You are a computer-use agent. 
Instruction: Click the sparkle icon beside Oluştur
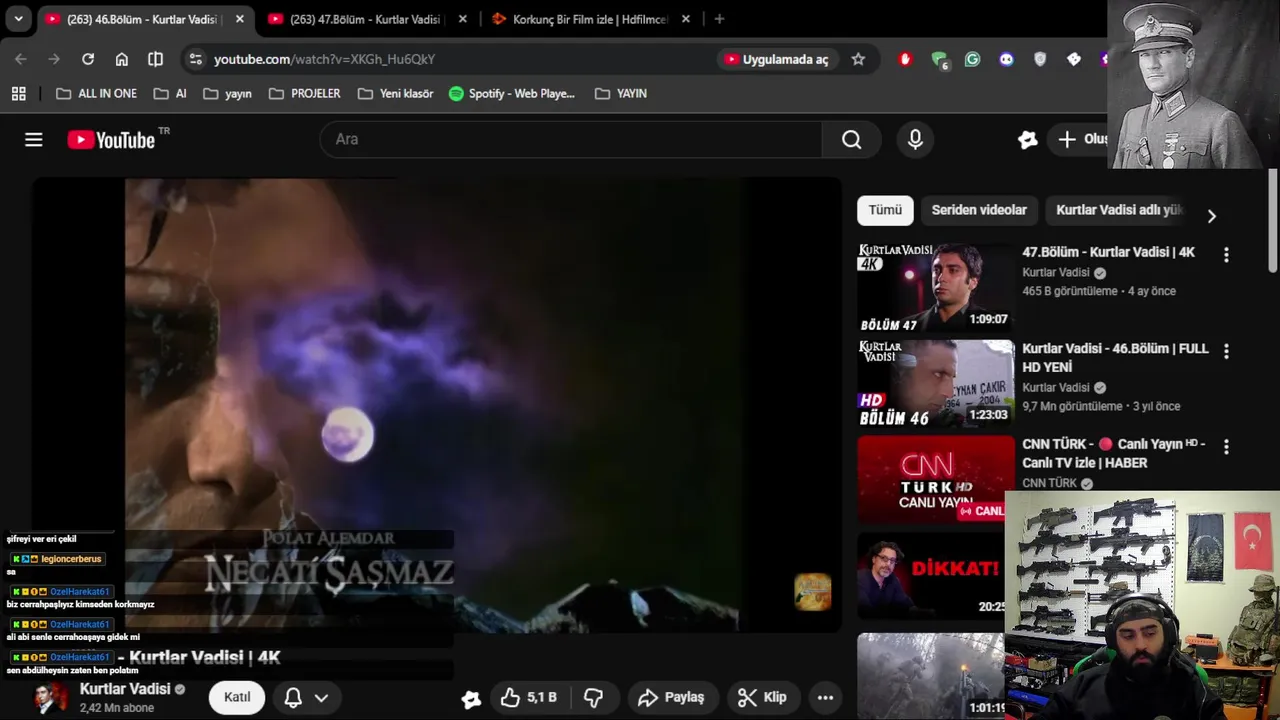coord(1027,140)
